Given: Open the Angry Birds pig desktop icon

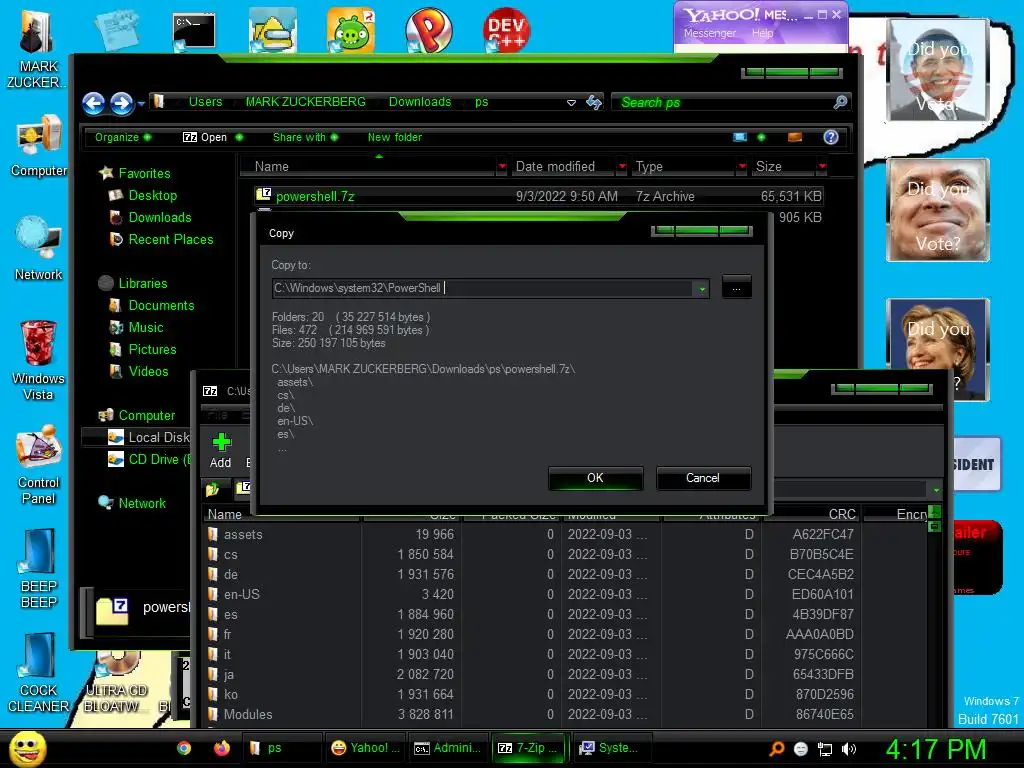Looking at the screenshot, I should [351, 30].
